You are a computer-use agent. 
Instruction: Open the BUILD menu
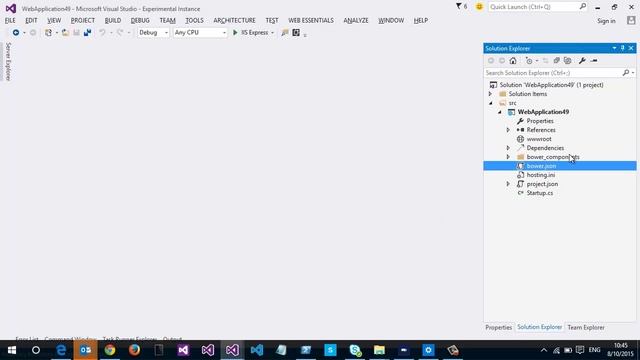[x=113, y=20]
